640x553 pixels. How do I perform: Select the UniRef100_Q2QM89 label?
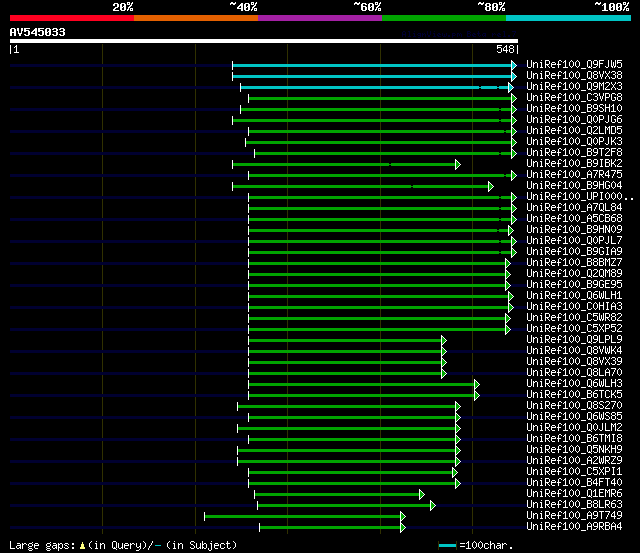click(x=574, y=273)
